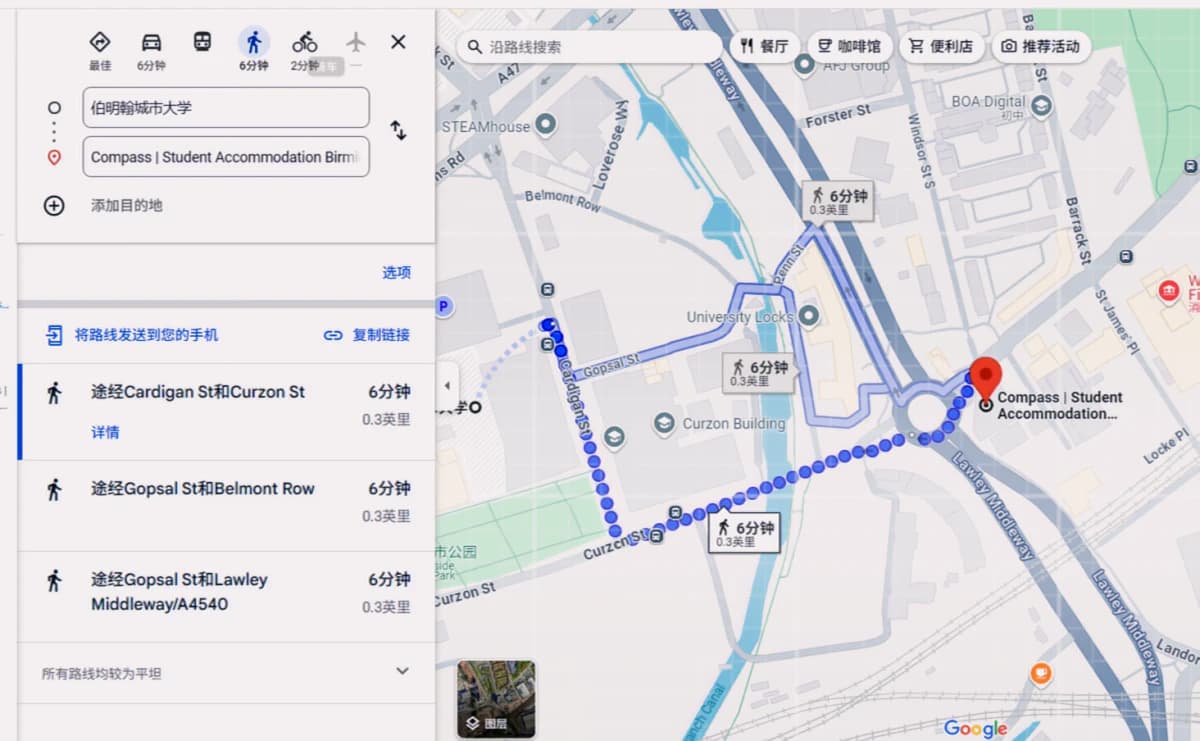Open the University Locks map marker
1200x741 pixels.
click(809, 317)
